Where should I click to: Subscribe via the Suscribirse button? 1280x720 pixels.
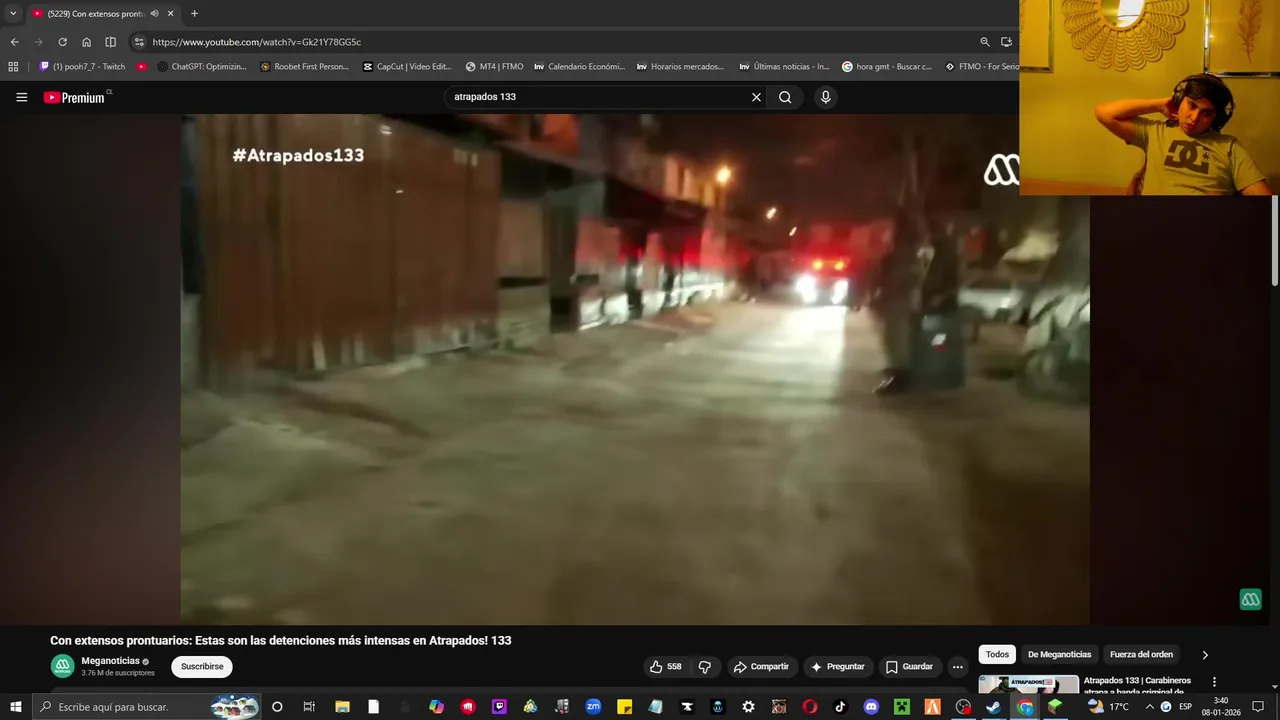[202, 667]
